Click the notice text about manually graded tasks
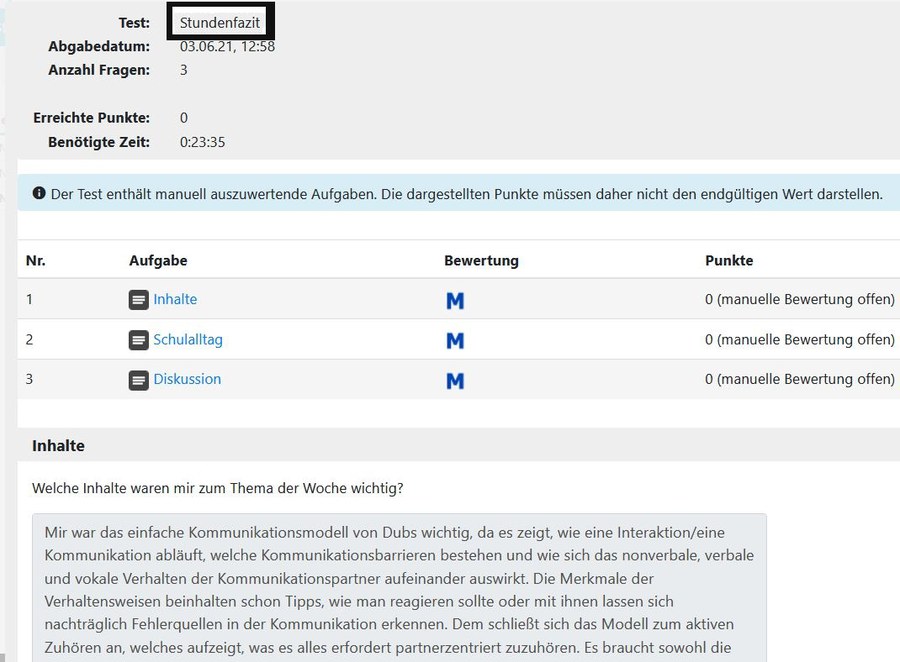 467,194
